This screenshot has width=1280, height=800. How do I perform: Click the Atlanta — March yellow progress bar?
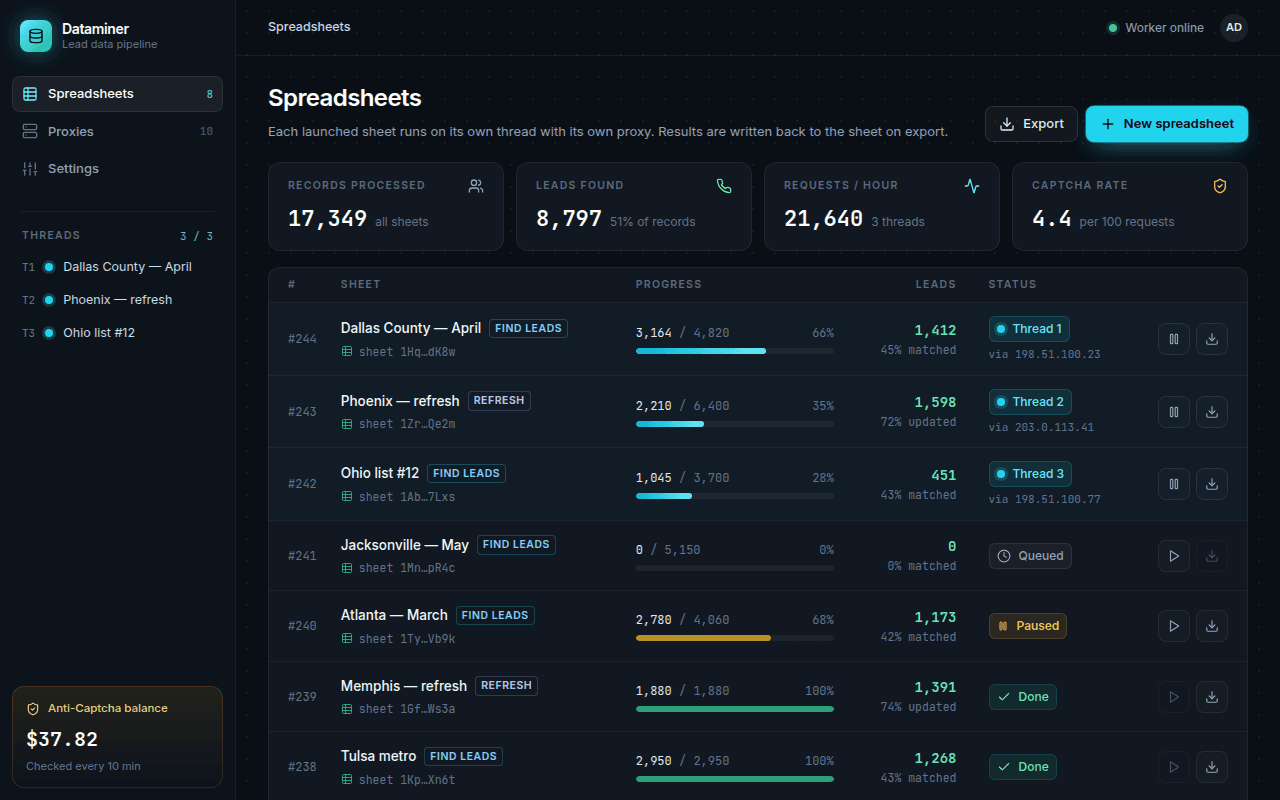735,638
